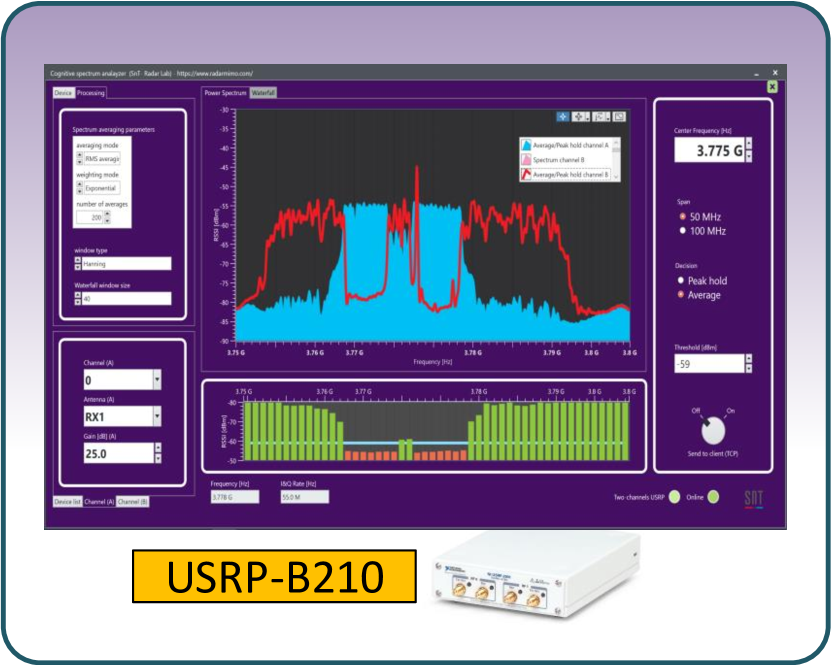Select the crosshair cursor tool in graph palette

(x=562, y=117)
